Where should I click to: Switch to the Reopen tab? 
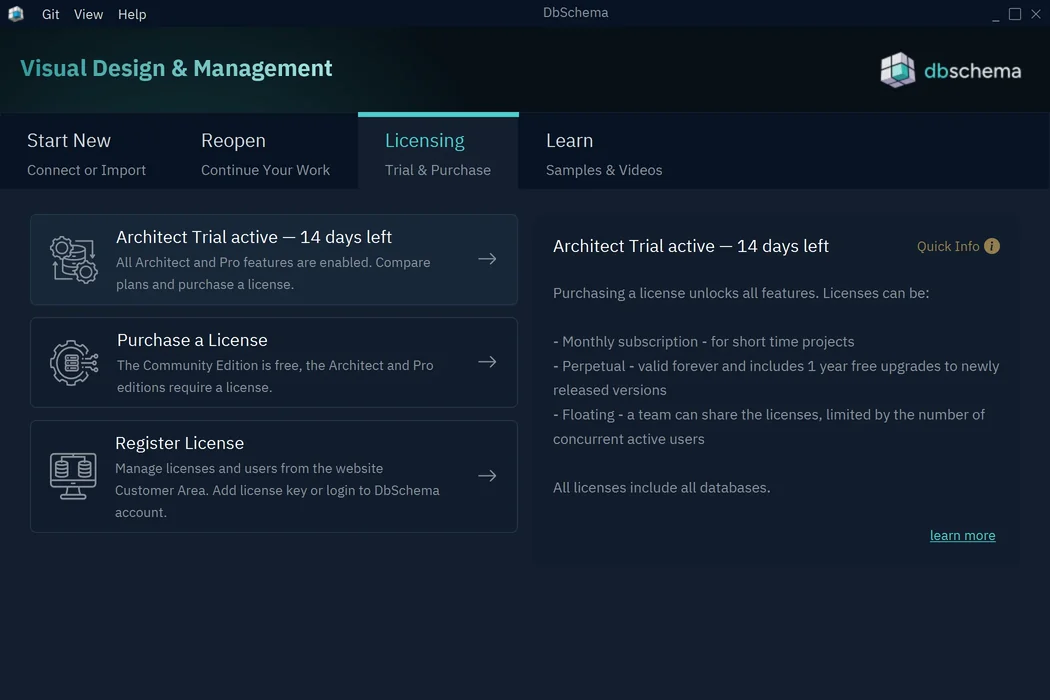265,153
